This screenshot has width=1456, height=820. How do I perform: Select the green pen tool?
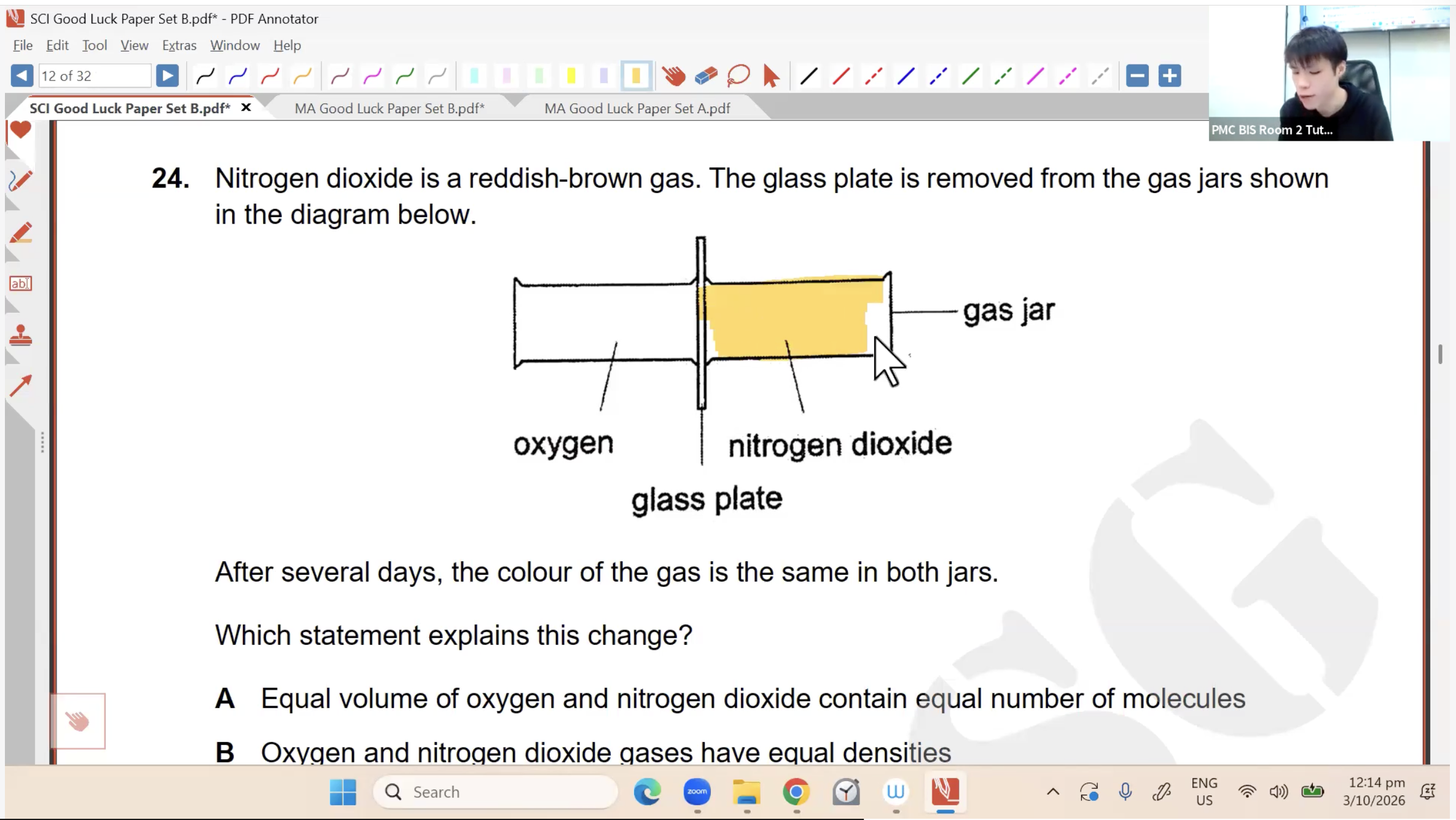pyautogui.click(x=405, y=76)
